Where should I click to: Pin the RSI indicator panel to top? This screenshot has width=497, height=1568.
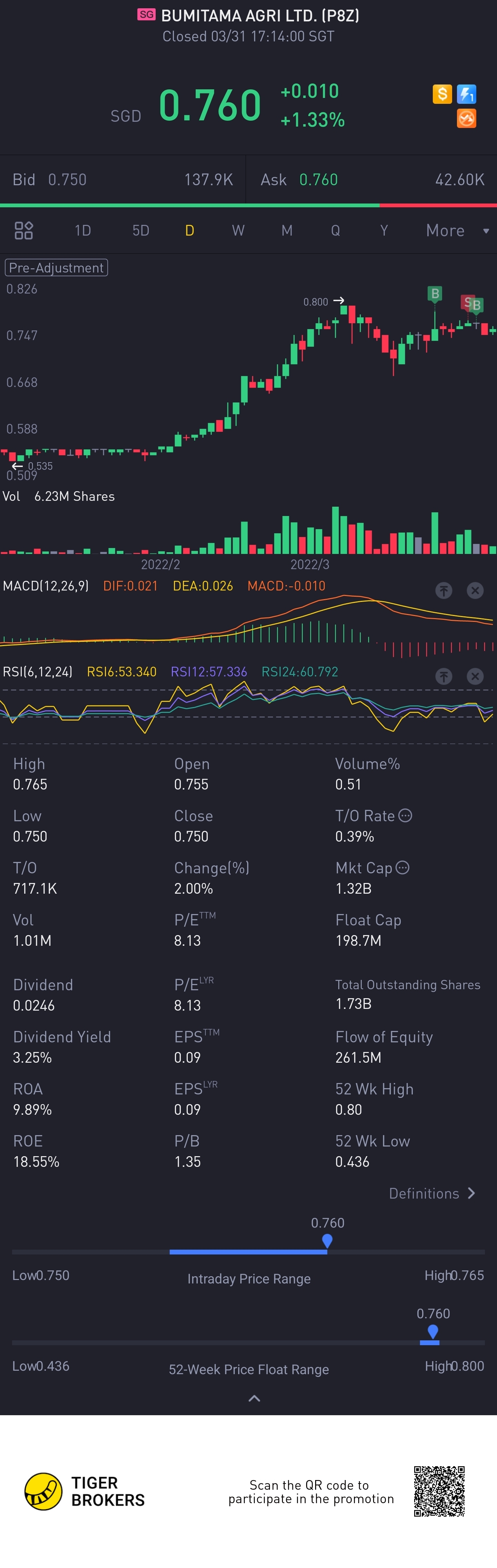pyautogui.click(x=444, y=676)
